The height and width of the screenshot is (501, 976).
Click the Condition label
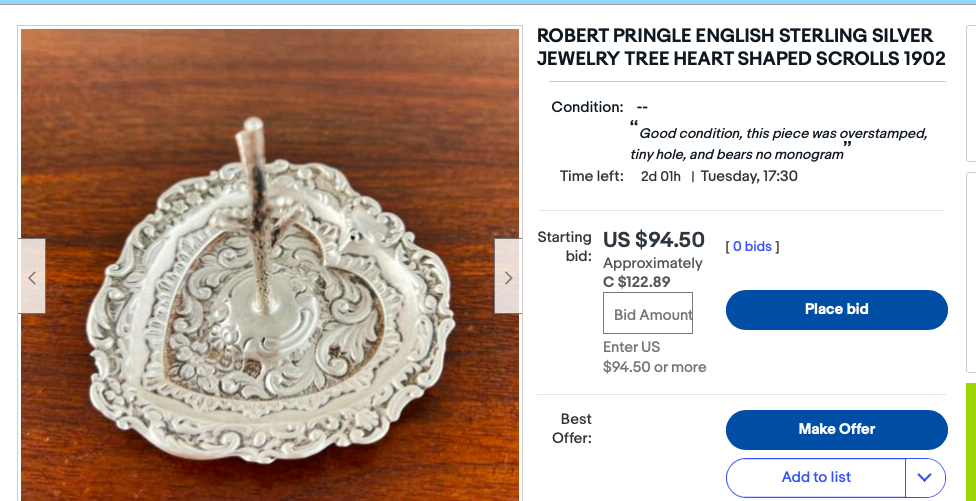(587, 107)
